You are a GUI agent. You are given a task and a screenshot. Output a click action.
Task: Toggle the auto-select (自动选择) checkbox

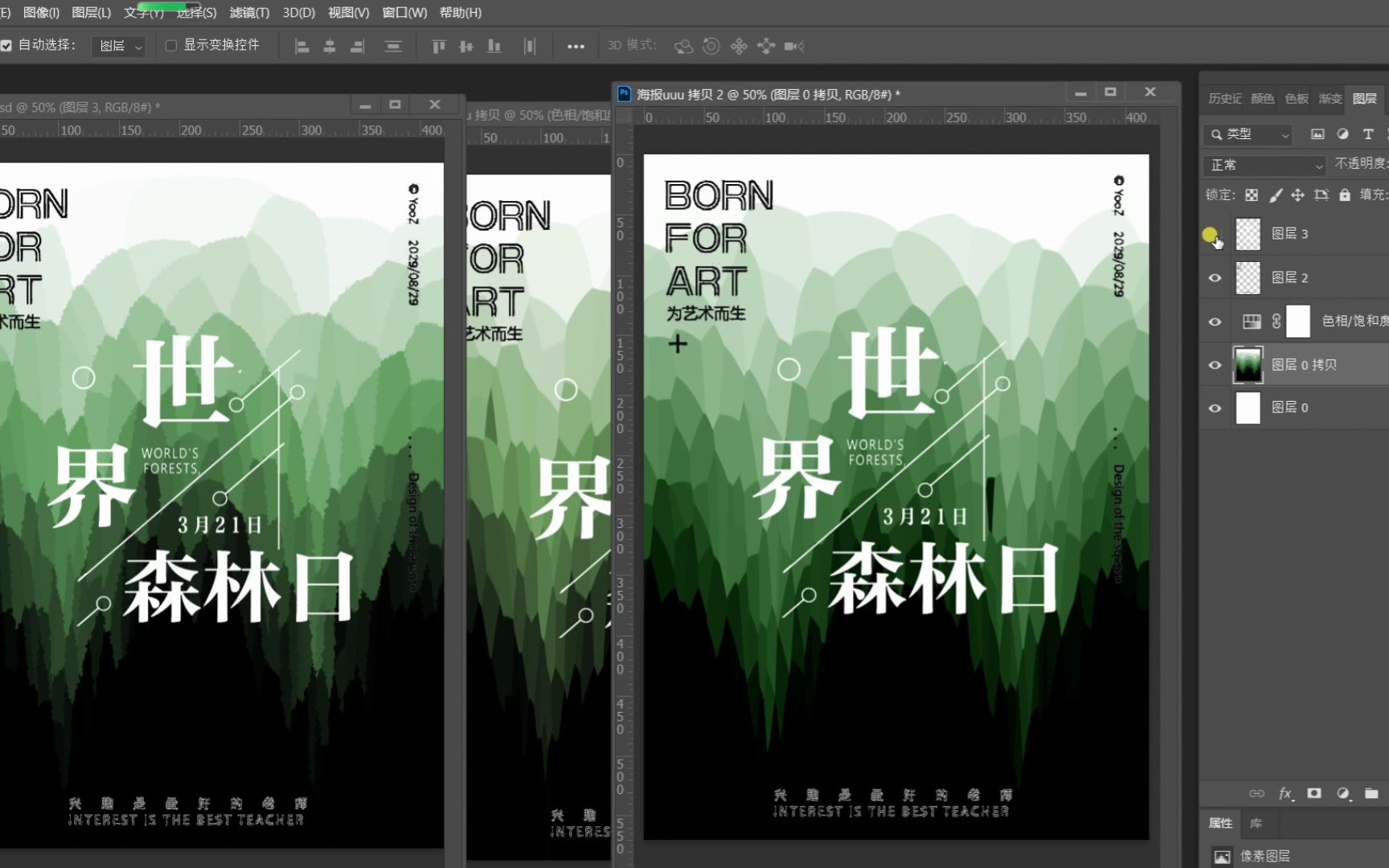(x=6, y=46)
